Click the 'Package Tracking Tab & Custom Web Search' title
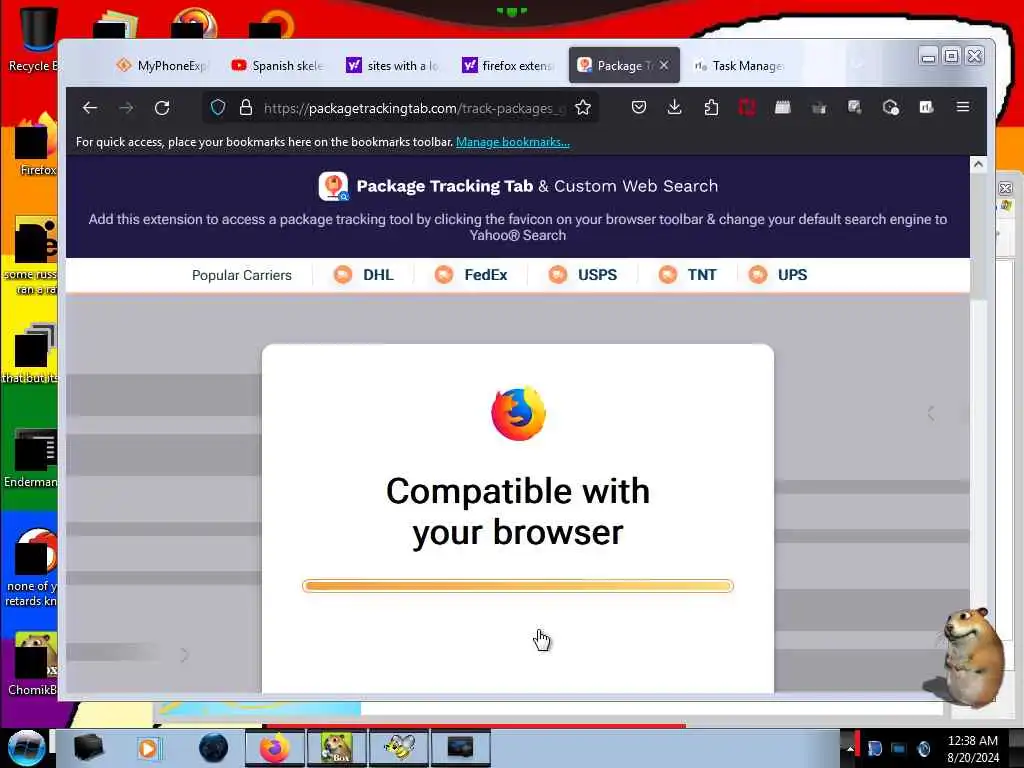Viewport: 1024px width, 768px height. 537,186
